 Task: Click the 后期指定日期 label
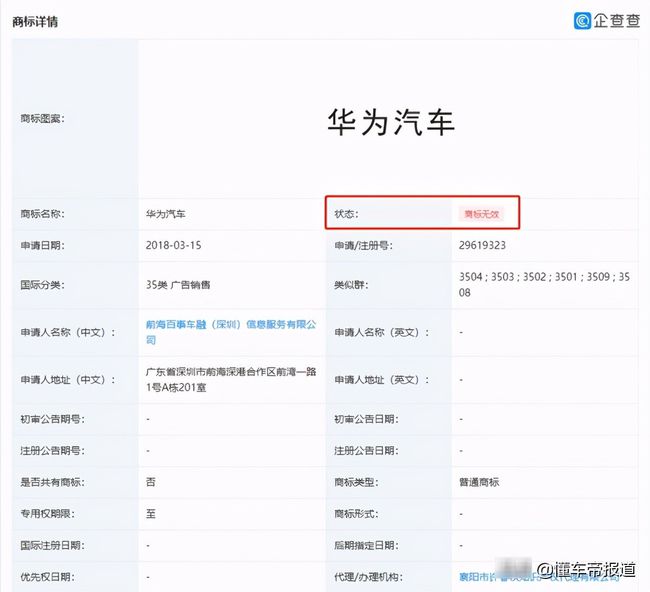pyautogui.click(x=366, y=545)
